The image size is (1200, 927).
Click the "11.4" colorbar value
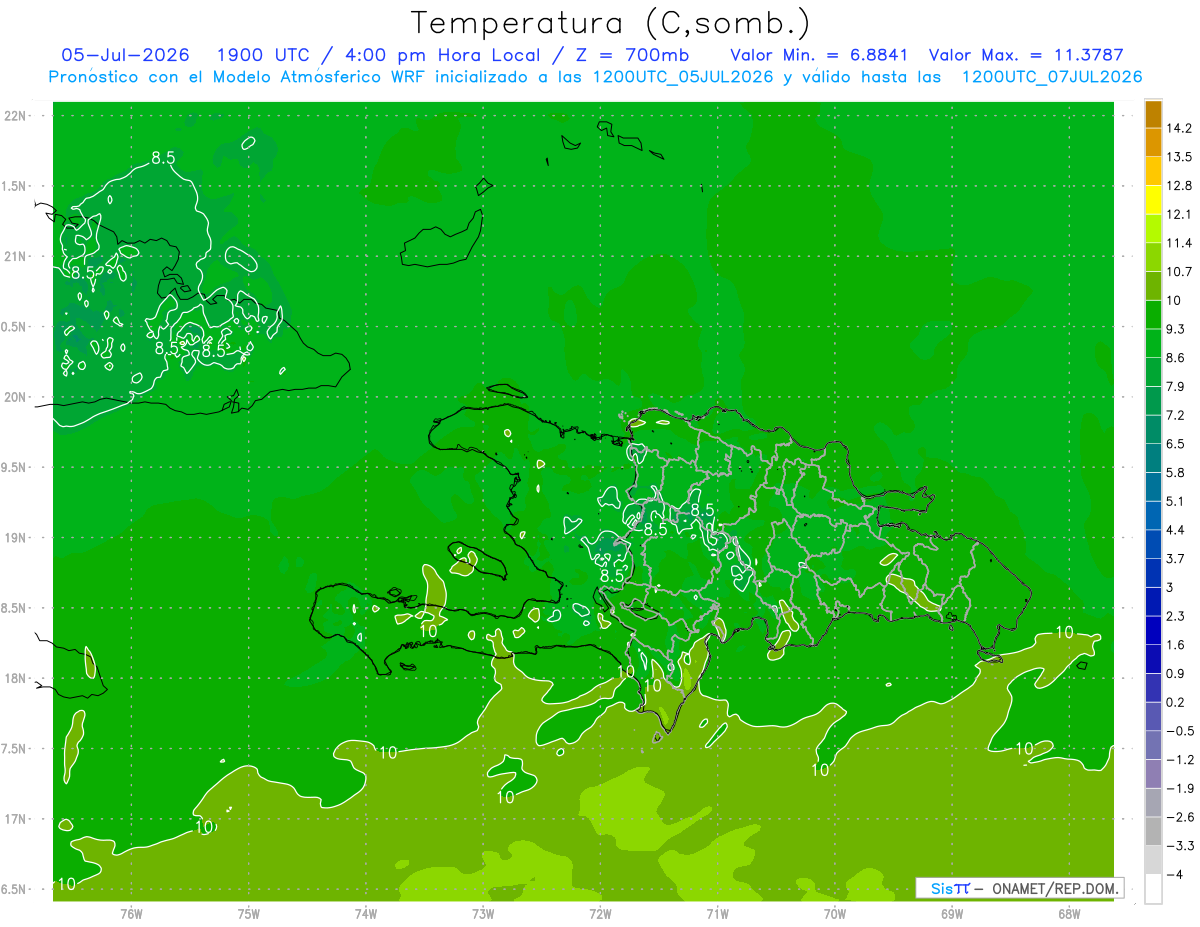point(1179,243)
